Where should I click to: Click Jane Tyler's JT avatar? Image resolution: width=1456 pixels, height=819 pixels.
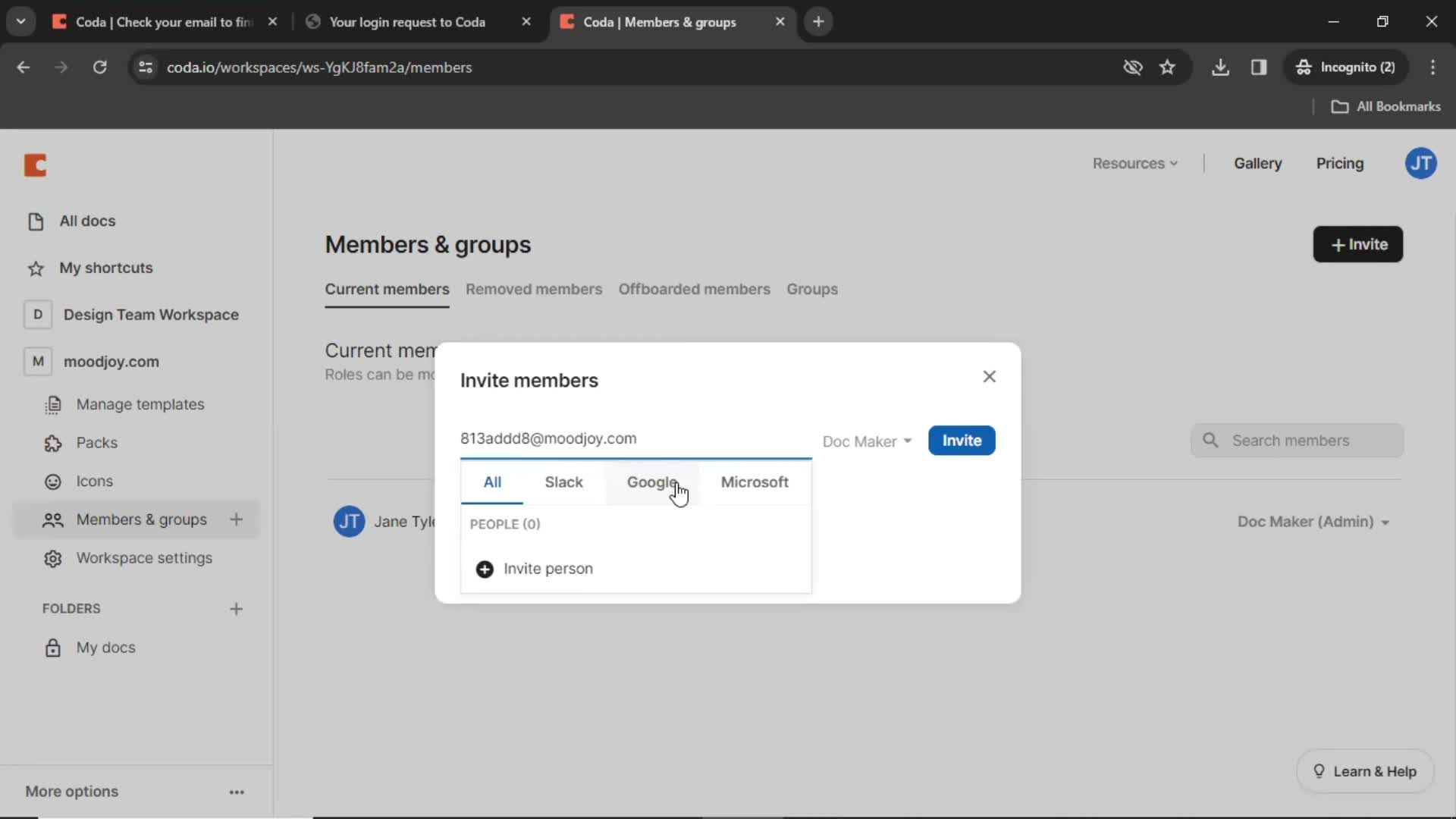coord(349,522)
